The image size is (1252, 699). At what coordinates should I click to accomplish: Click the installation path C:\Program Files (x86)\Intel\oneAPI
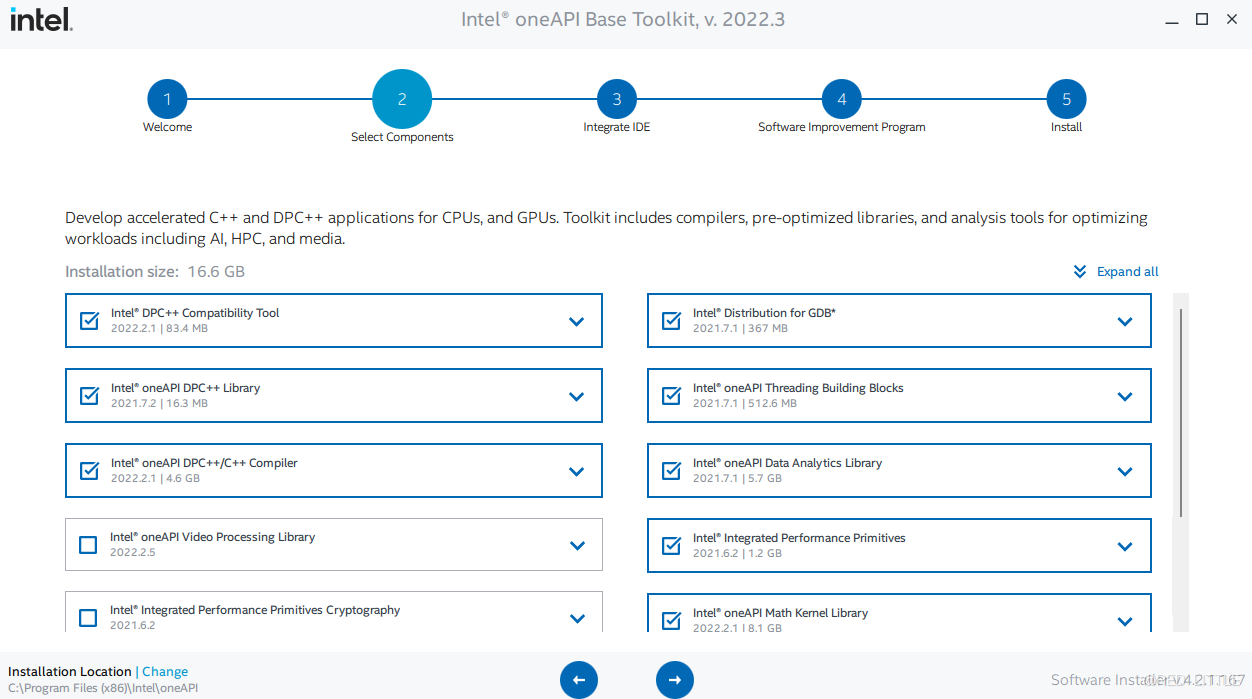tap(103, 688)
